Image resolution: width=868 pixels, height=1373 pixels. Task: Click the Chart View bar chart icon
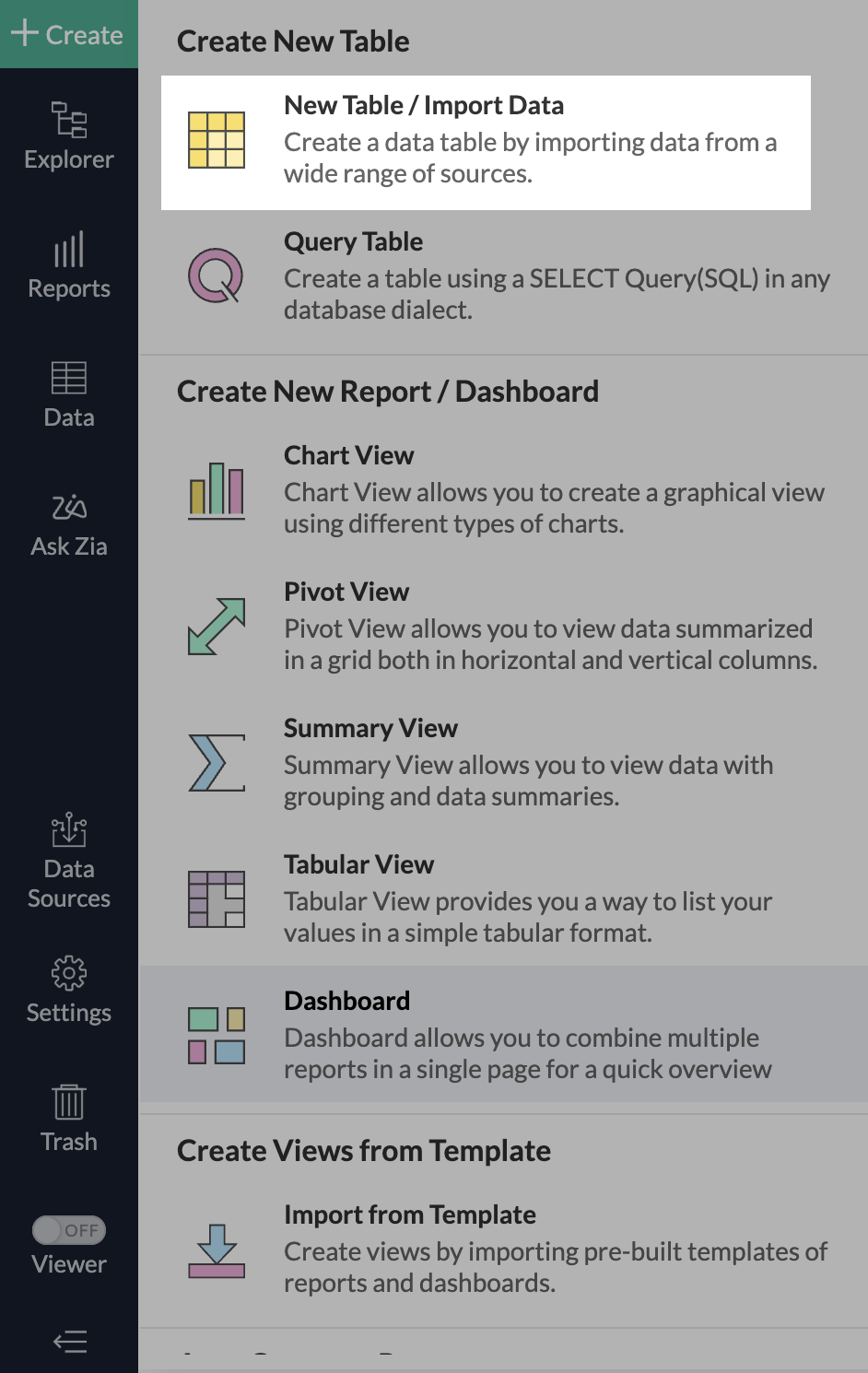pos(217,490)
